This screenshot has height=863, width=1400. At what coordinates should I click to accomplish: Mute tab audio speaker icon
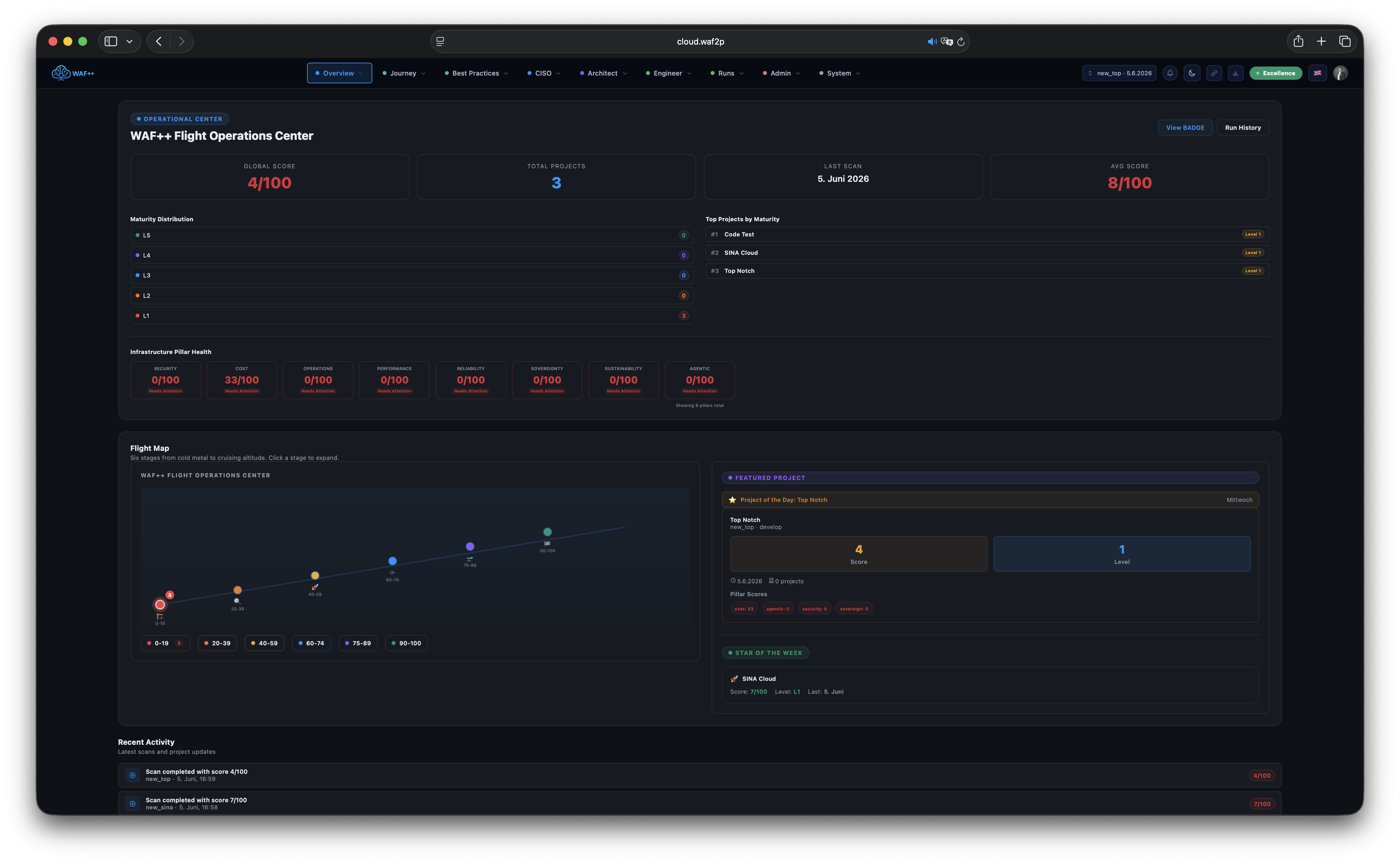932,42
